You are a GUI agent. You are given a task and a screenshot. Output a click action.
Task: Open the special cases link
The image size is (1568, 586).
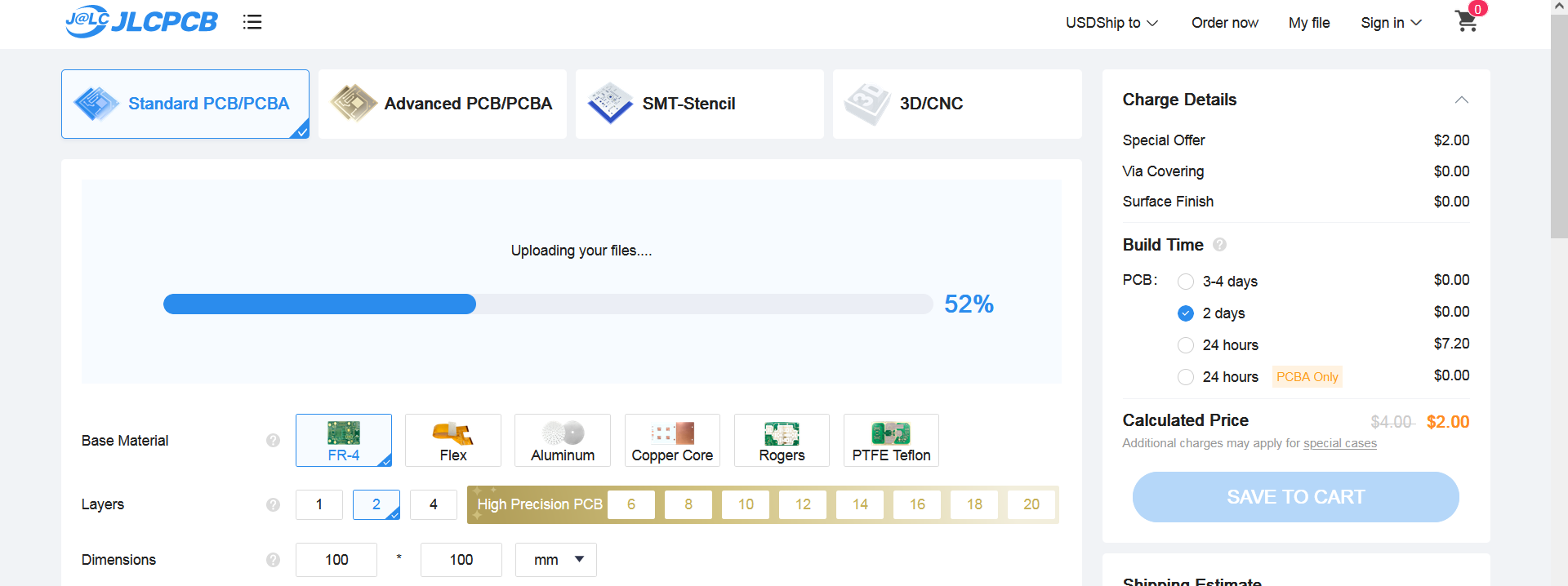click(x=1339, y=443)
